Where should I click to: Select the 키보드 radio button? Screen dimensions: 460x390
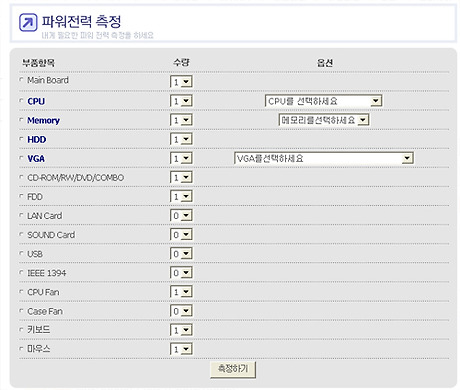click(x=21, y=330)
